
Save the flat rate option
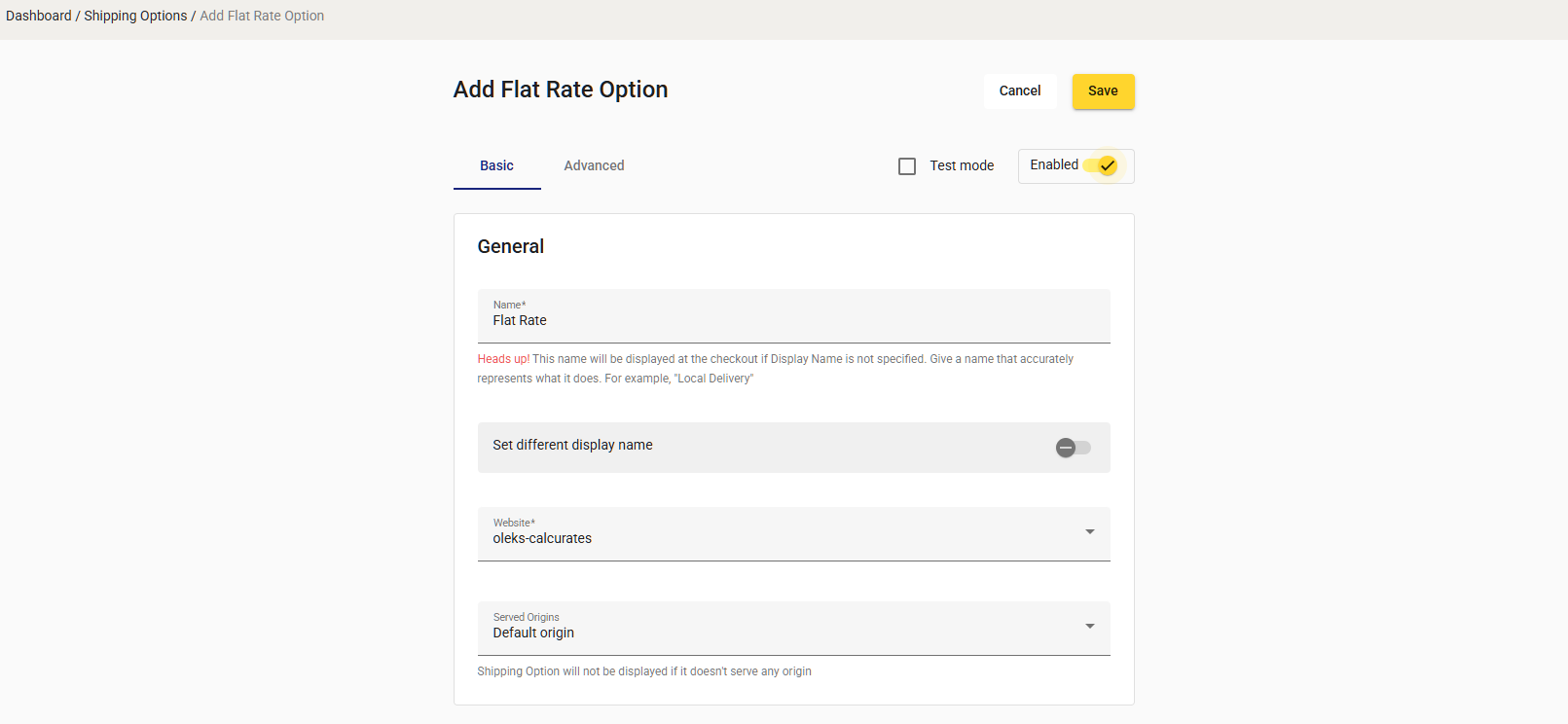[1103, 90]
